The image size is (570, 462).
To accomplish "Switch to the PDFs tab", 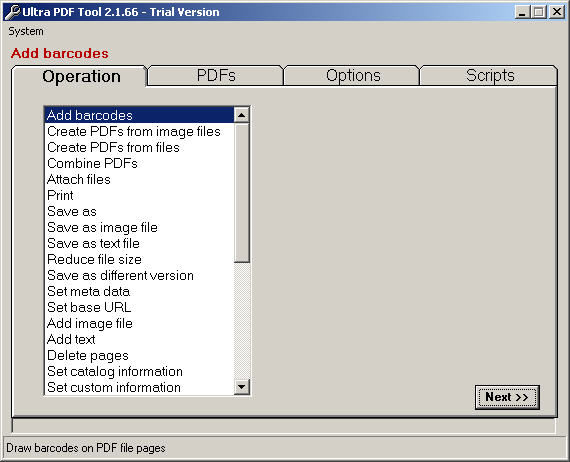I will pyautogui.click(x=216, y=76).
